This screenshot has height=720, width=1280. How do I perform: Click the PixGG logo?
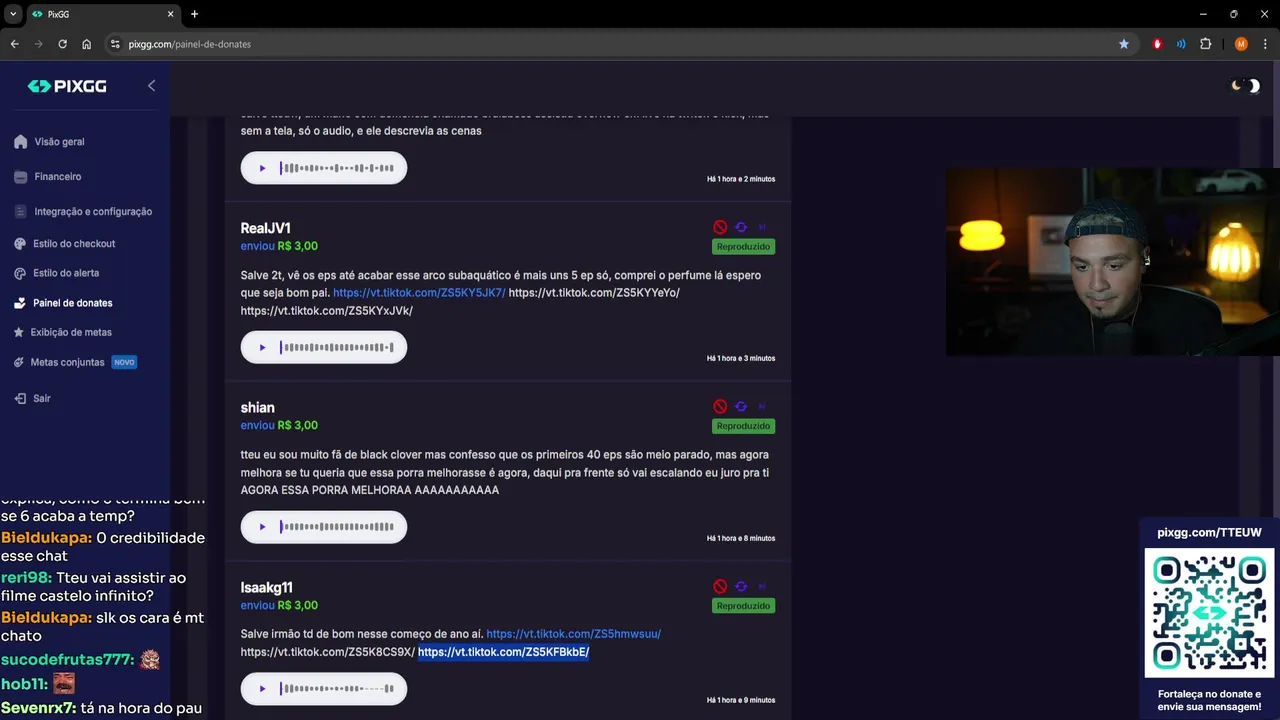coord(66,86)
